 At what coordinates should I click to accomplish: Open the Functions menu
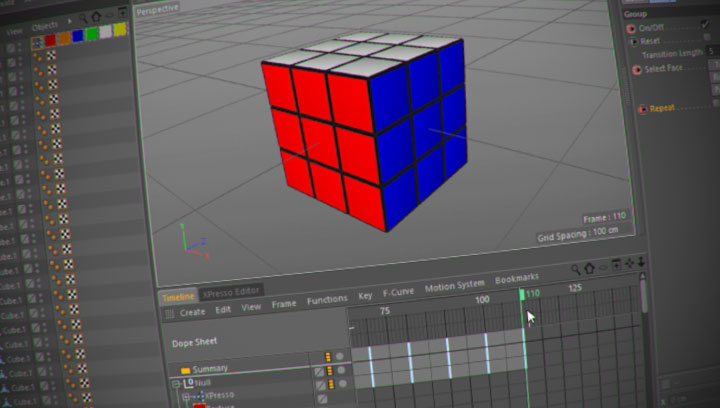click(327, 300)
